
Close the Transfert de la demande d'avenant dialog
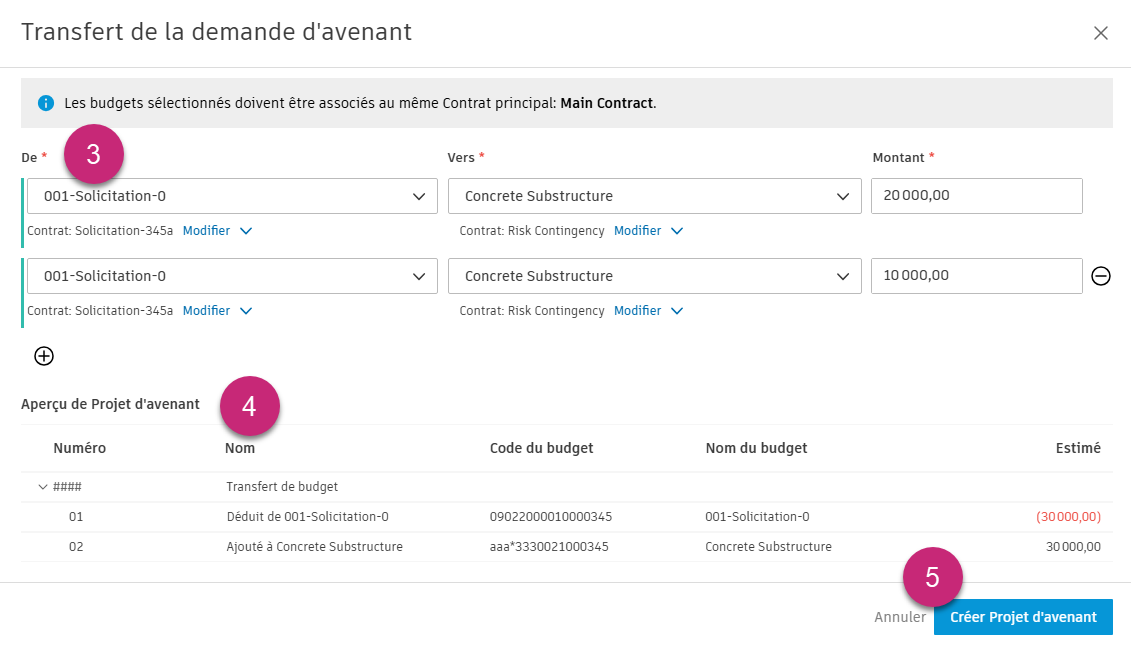pyautogui.click(x=1101, y=32)
